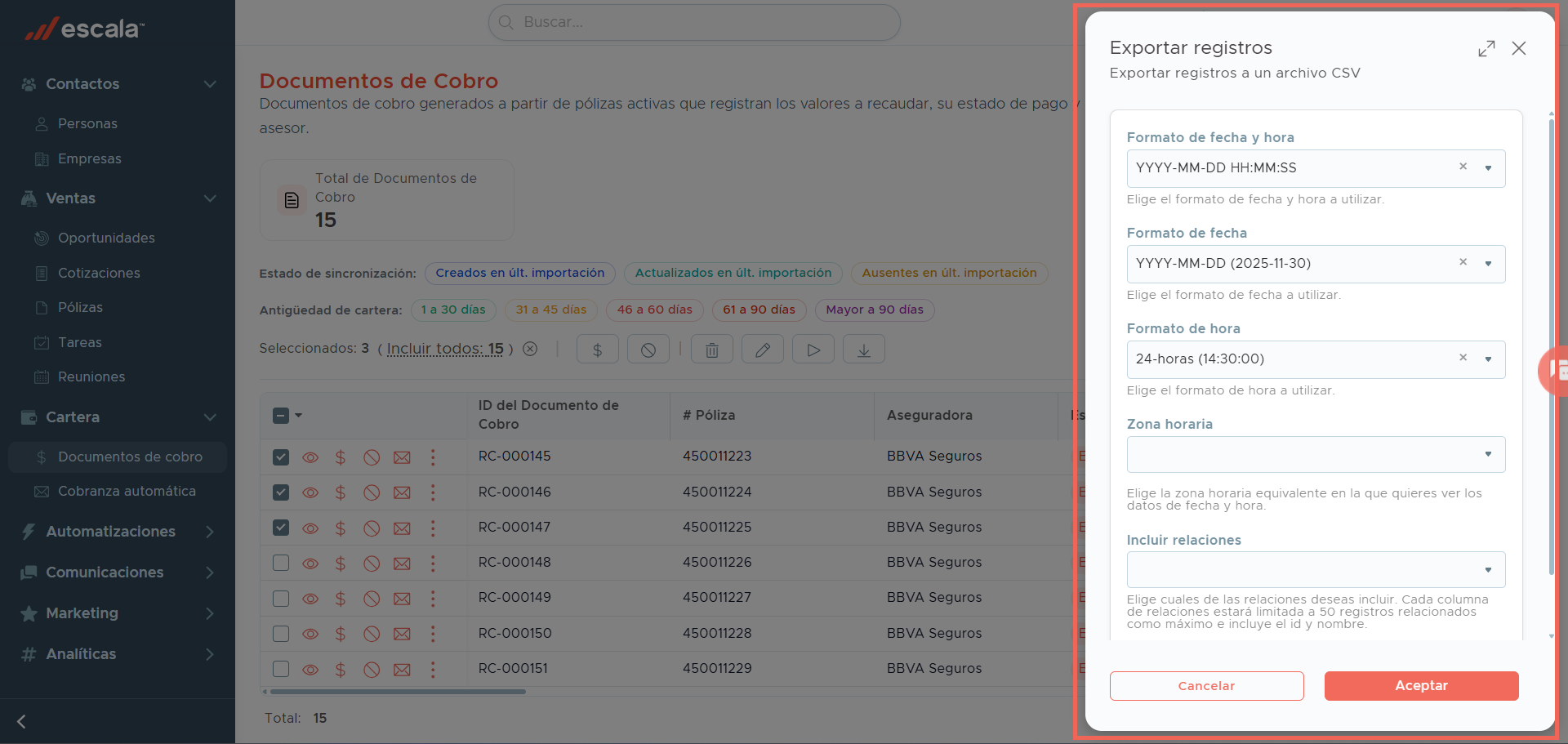Viewport: 1568px width, 744px height.
Task: Filter by Ausentes en últ. importación
Action: pos(949,273)
